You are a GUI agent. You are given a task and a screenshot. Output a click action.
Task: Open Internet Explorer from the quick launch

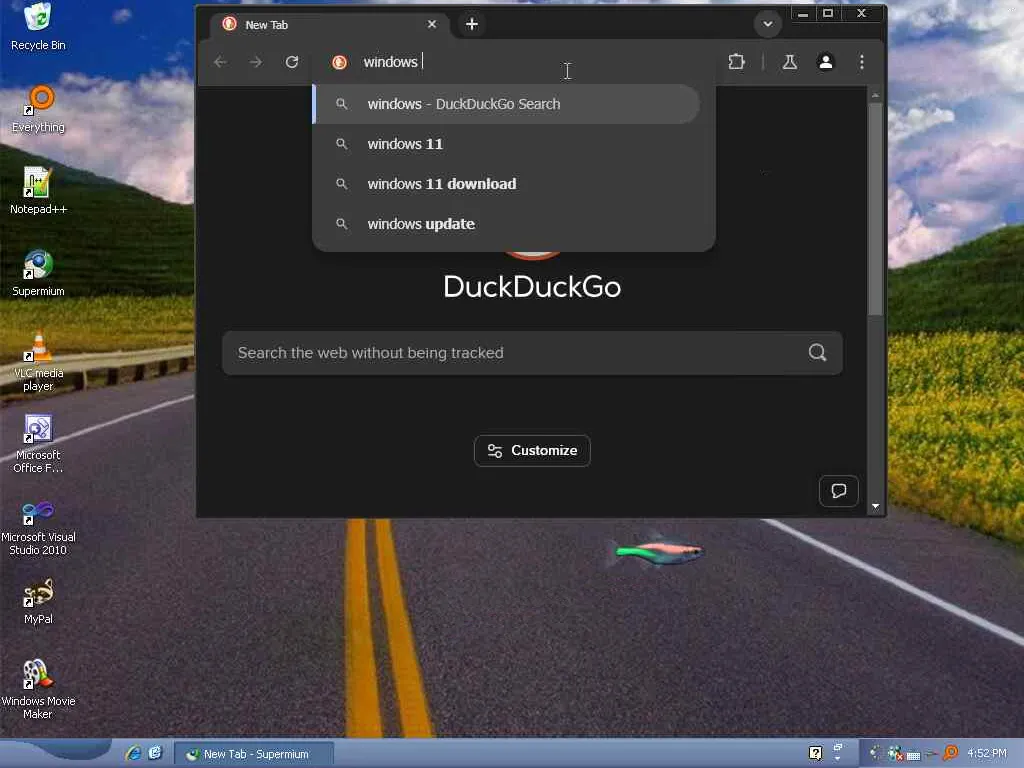133,753
